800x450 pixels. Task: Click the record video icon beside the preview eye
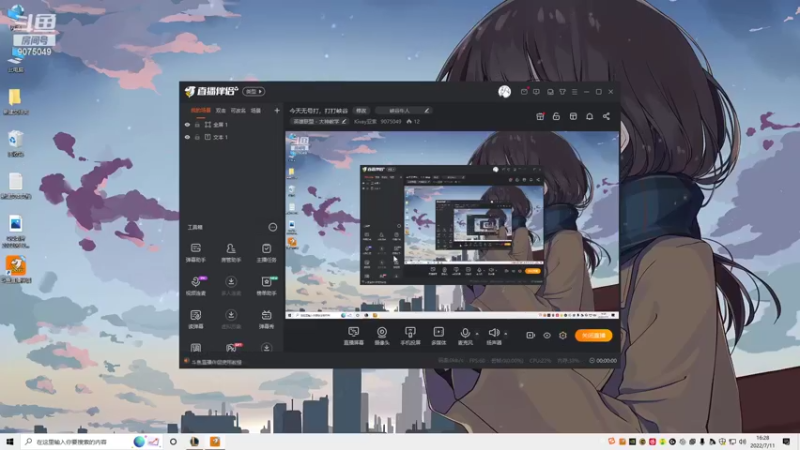tap(531, 335)
